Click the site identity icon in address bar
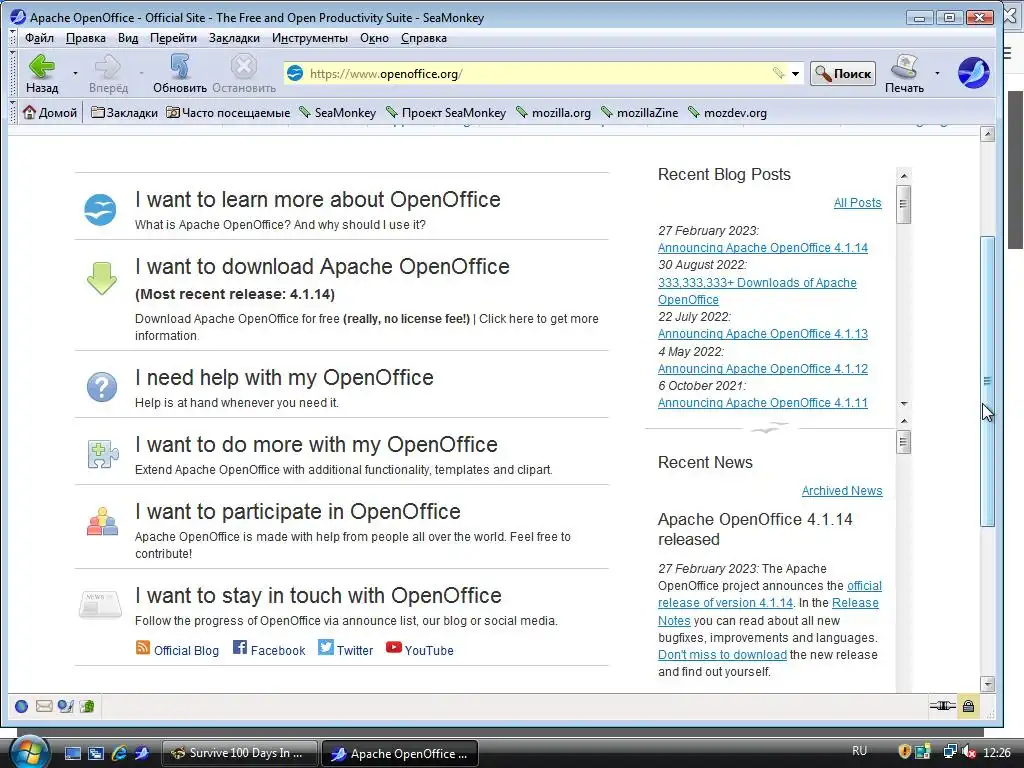Screen dimensions: 1024x768 click(x=295, y=73)
